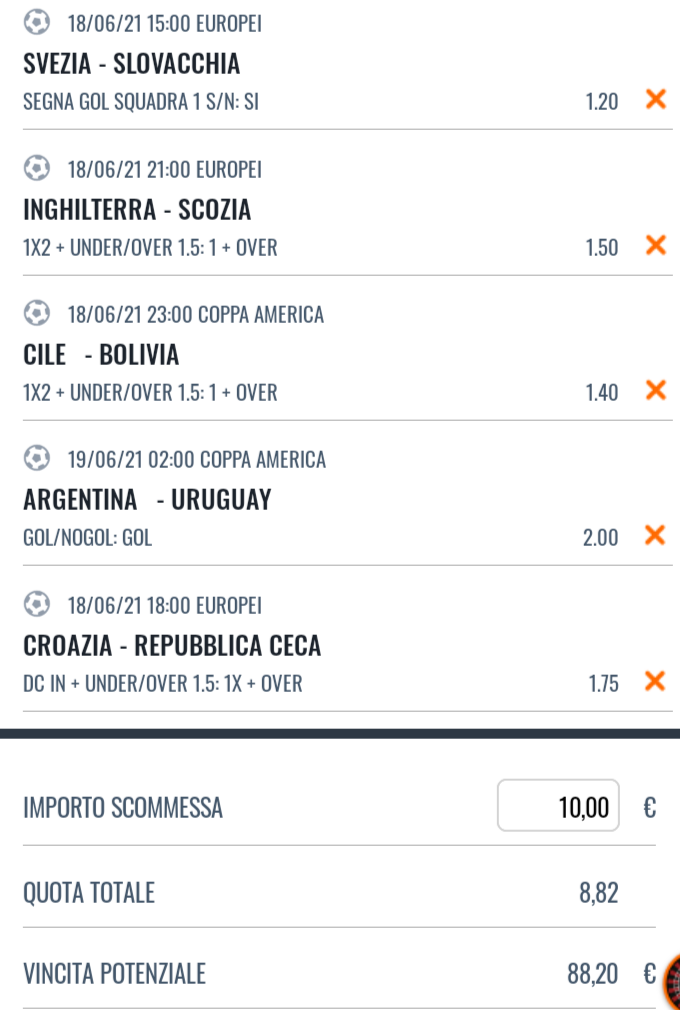Click the ball icon next to 19/06/21 02:00
680x1010 pixels.
coord(36,459)
